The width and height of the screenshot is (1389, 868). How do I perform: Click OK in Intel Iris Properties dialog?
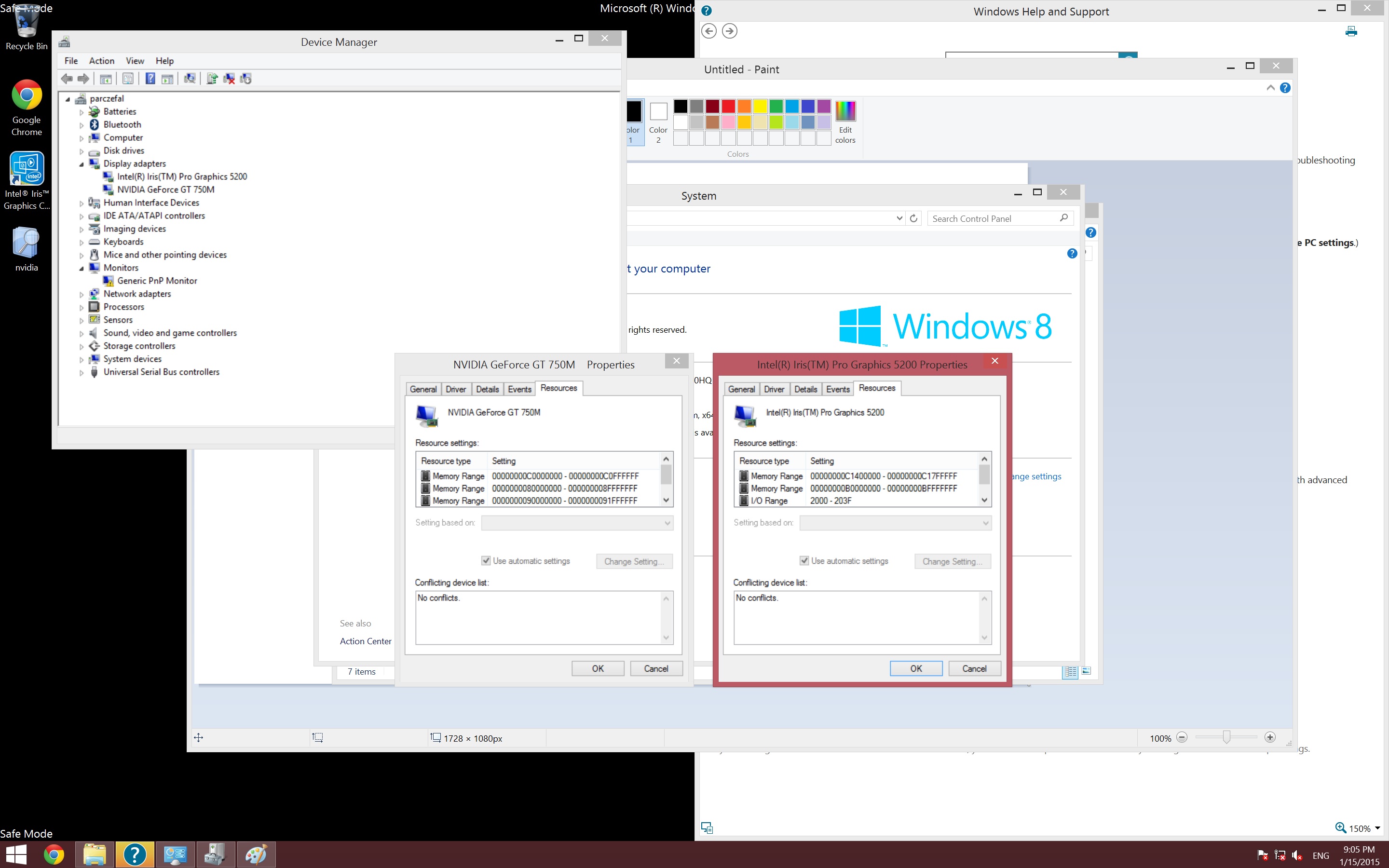click(x=916, y=668)
